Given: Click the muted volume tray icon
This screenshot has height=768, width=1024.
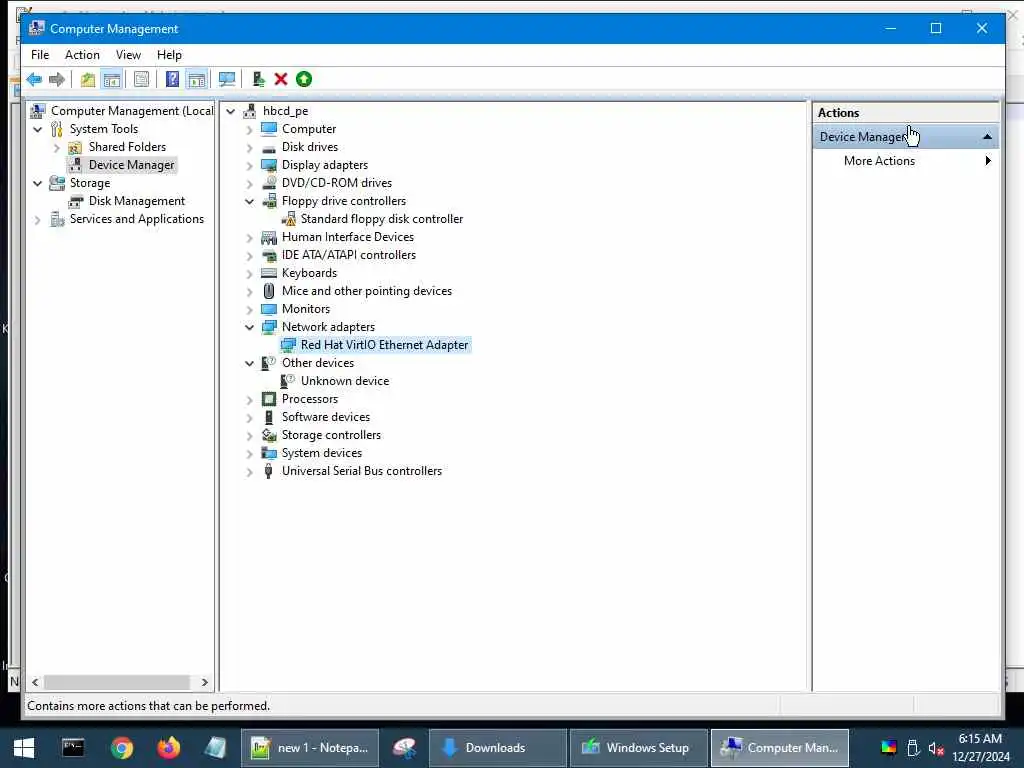Looking at the screenshot, I should pyautogui.click(x=936, y=748).
